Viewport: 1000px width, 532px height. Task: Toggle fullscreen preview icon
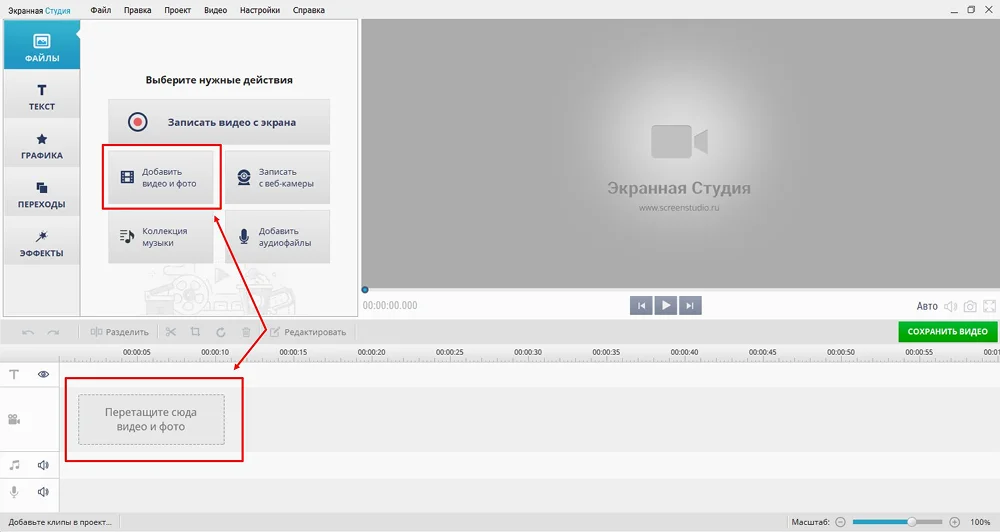989,306
